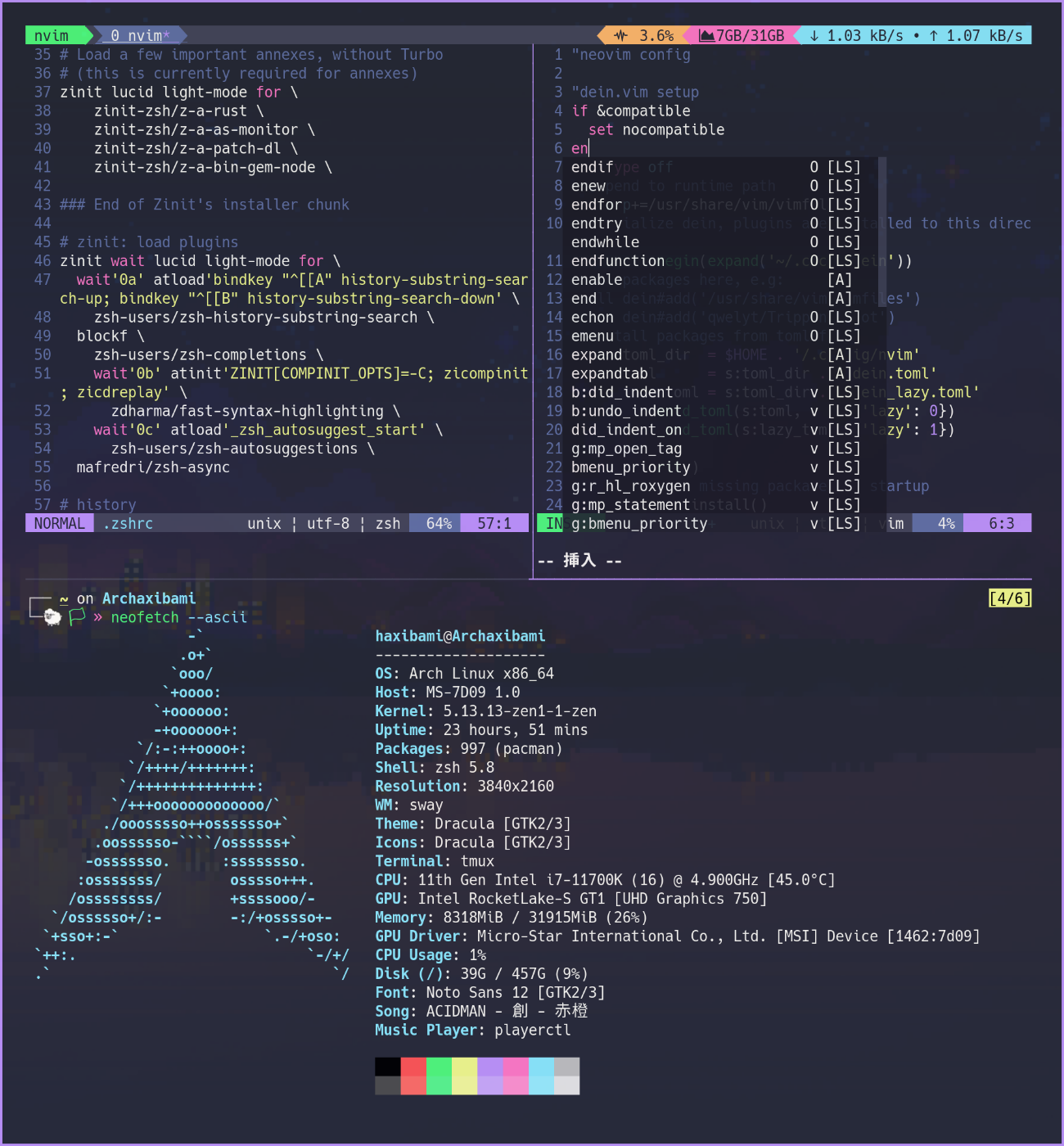Click the pink swatch in neofetch palette

(516, 1067)
